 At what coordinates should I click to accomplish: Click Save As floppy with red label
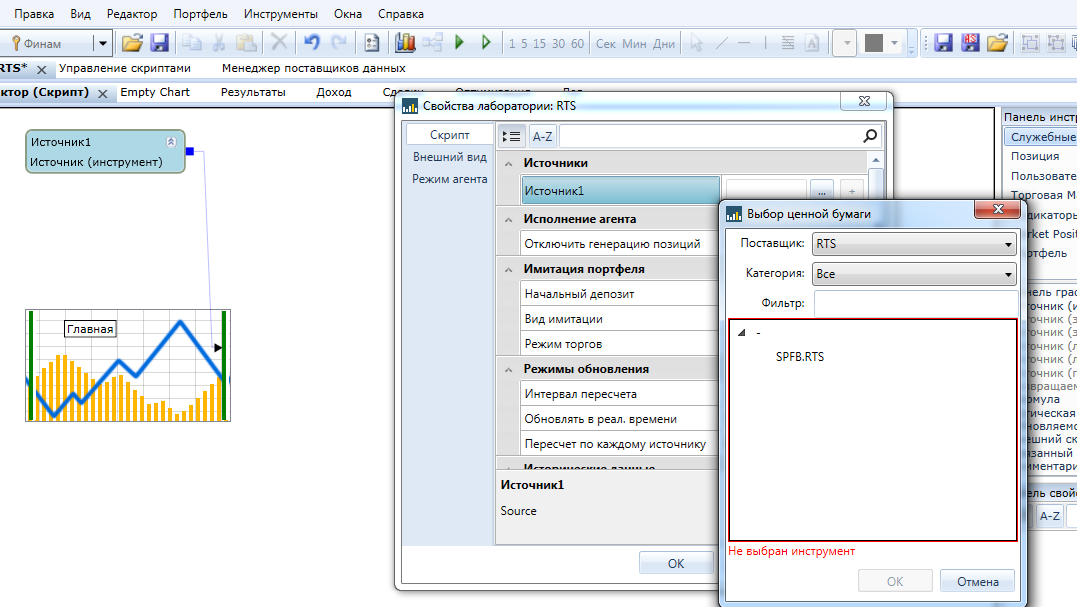click(x=971, y=43)
